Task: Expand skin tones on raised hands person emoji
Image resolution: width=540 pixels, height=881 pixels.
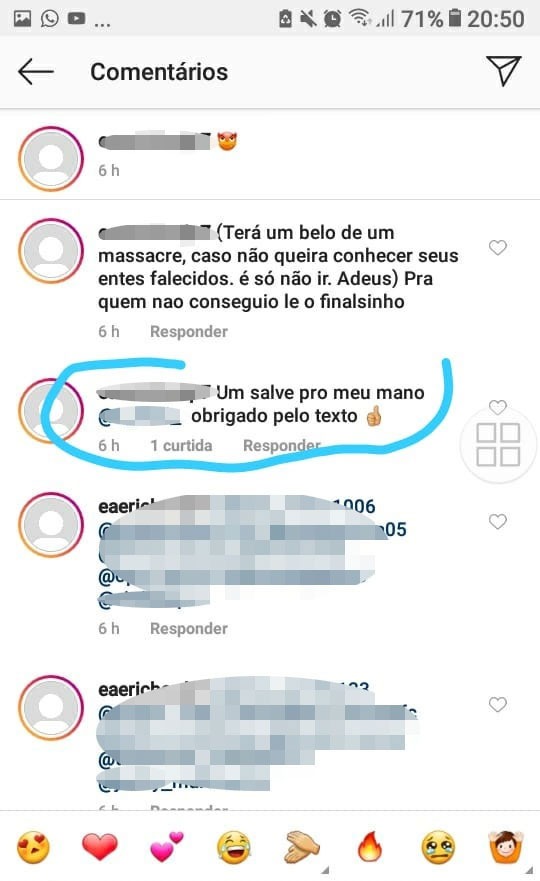Action: [x=506, y=847]
